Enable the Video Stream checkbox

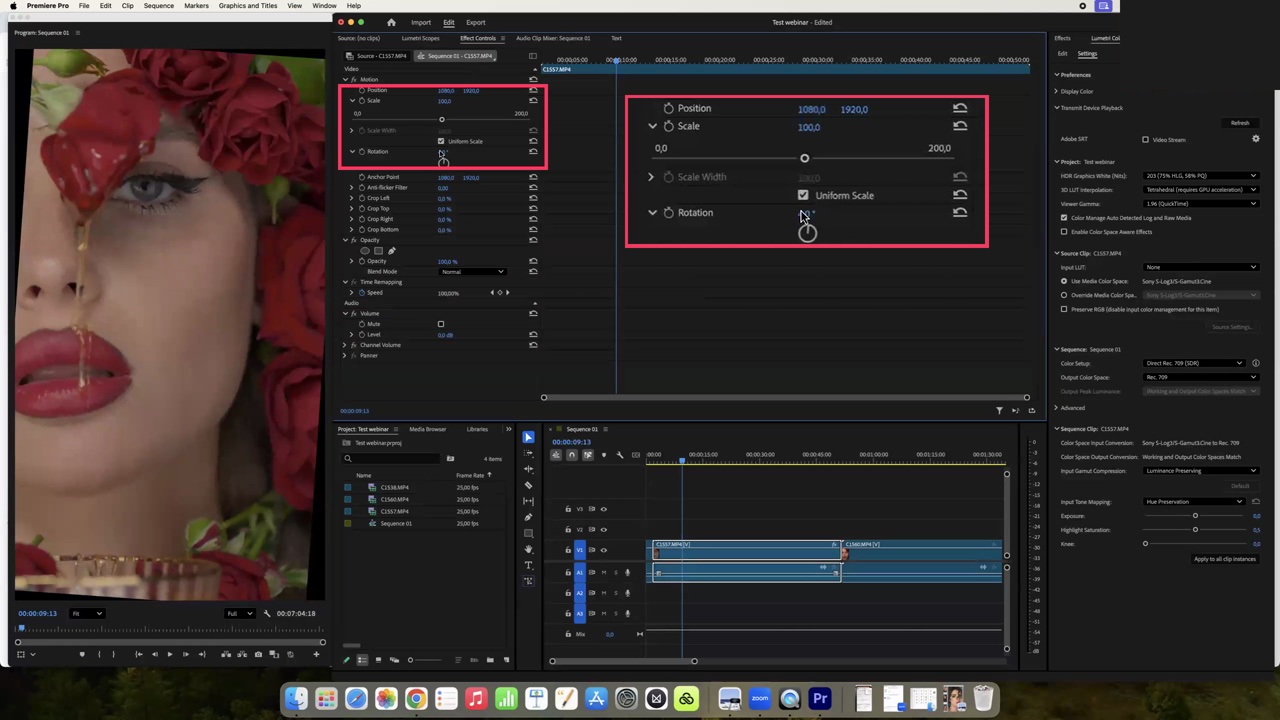(1145, 140)
